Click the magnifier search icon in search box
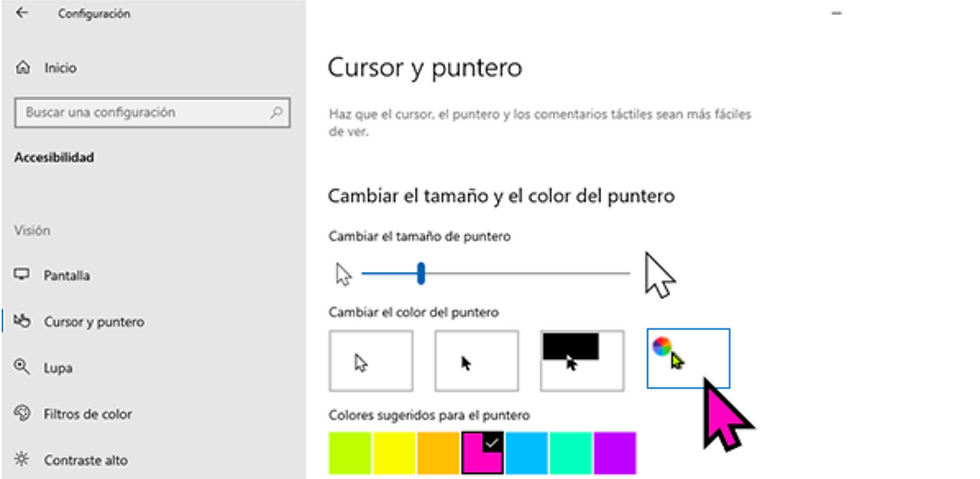Viewport: 980px width, 479px height. (276, 113)
